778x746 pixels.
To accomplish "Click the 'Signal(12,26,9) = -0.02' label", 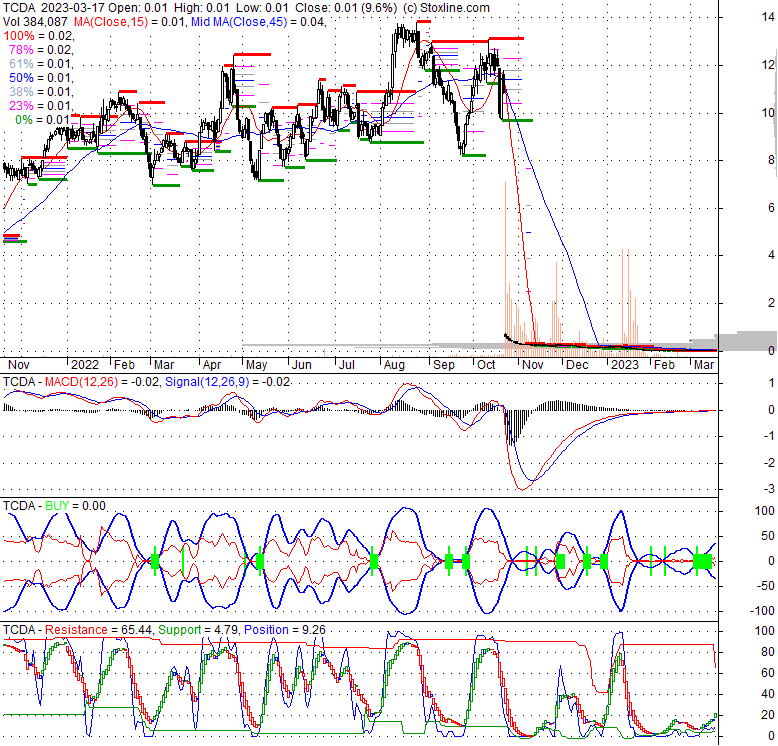I will pyautogui.click(x=227, y=382).
